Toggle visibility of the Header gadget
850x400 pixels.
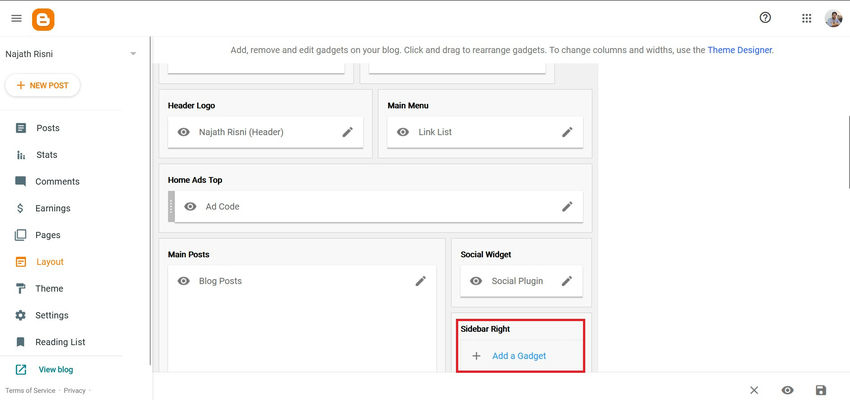183,132
